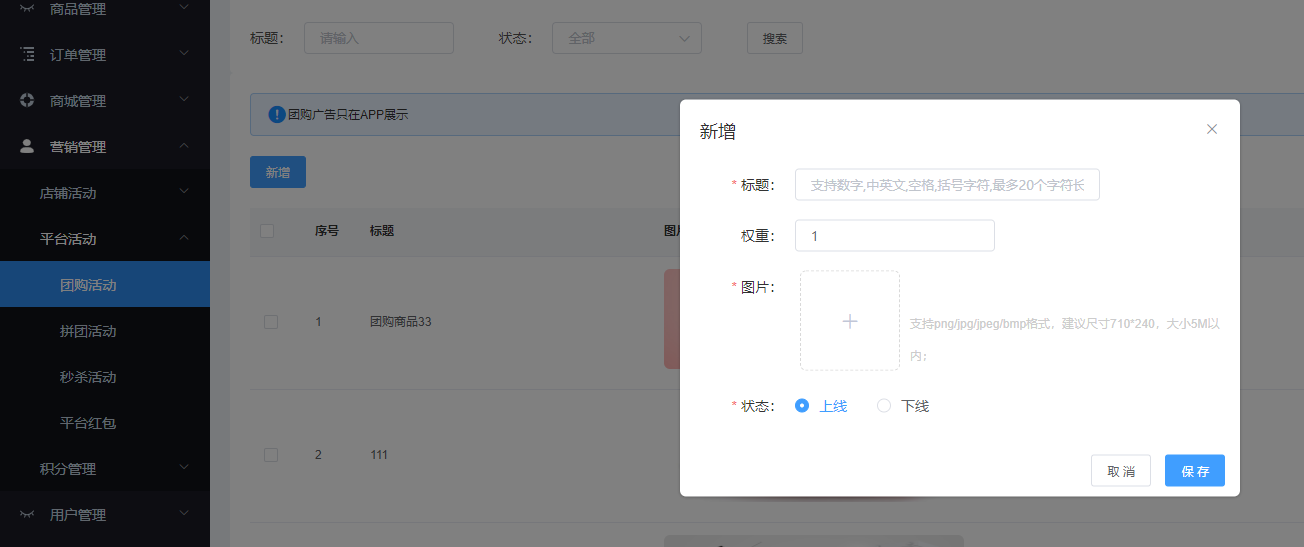Viewport: 1304px width, 547px height.
Task: Click the 订单管理 list icon in sidebar
Action: coord(27,55)
